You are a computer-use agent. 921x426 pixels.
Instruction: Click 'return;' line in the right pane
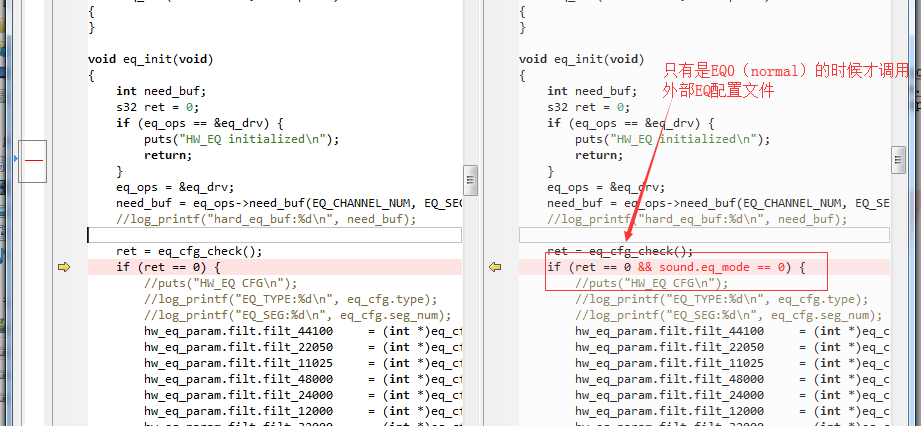(599, 155)
